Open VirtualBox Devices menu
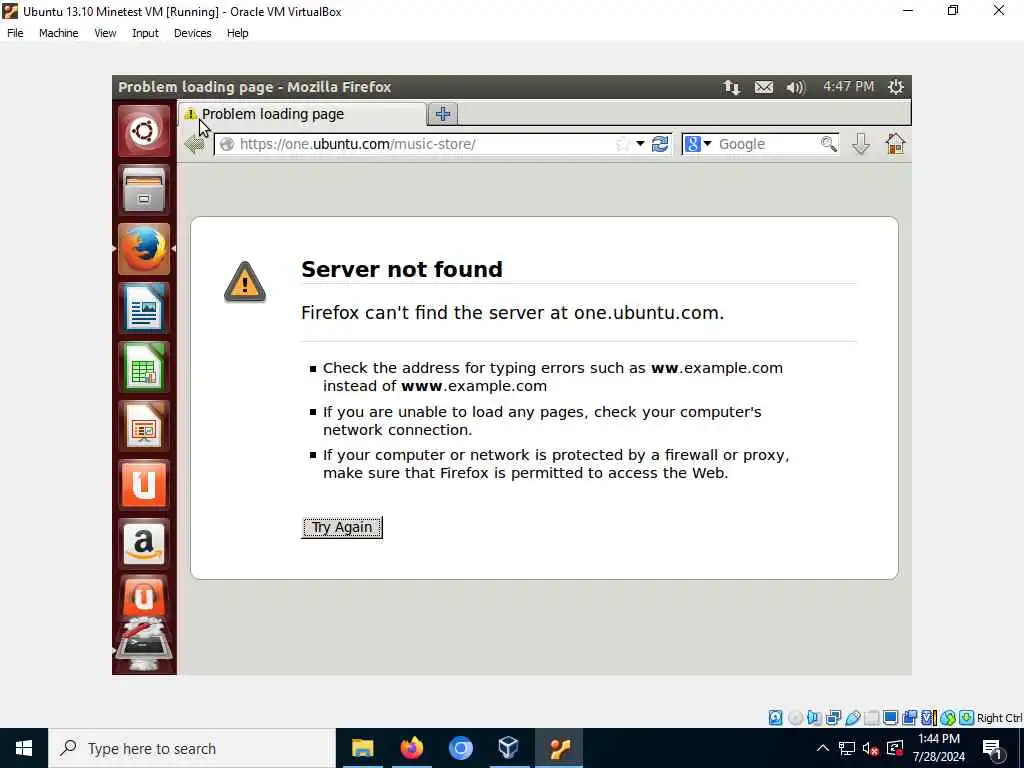 pyautogui.click(x=193, y=33)
